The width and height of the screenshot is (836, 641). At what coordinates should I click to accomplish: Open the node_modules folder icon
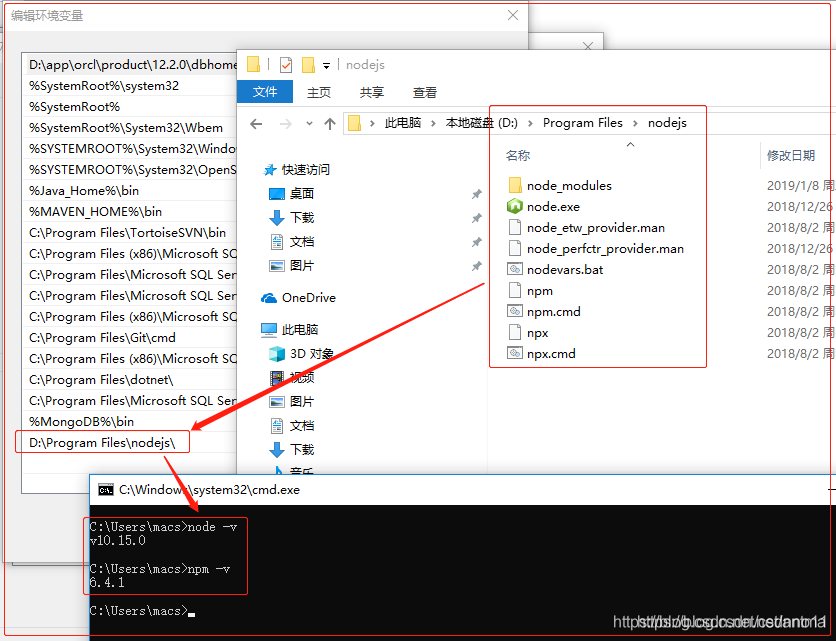tap(515, 185)
